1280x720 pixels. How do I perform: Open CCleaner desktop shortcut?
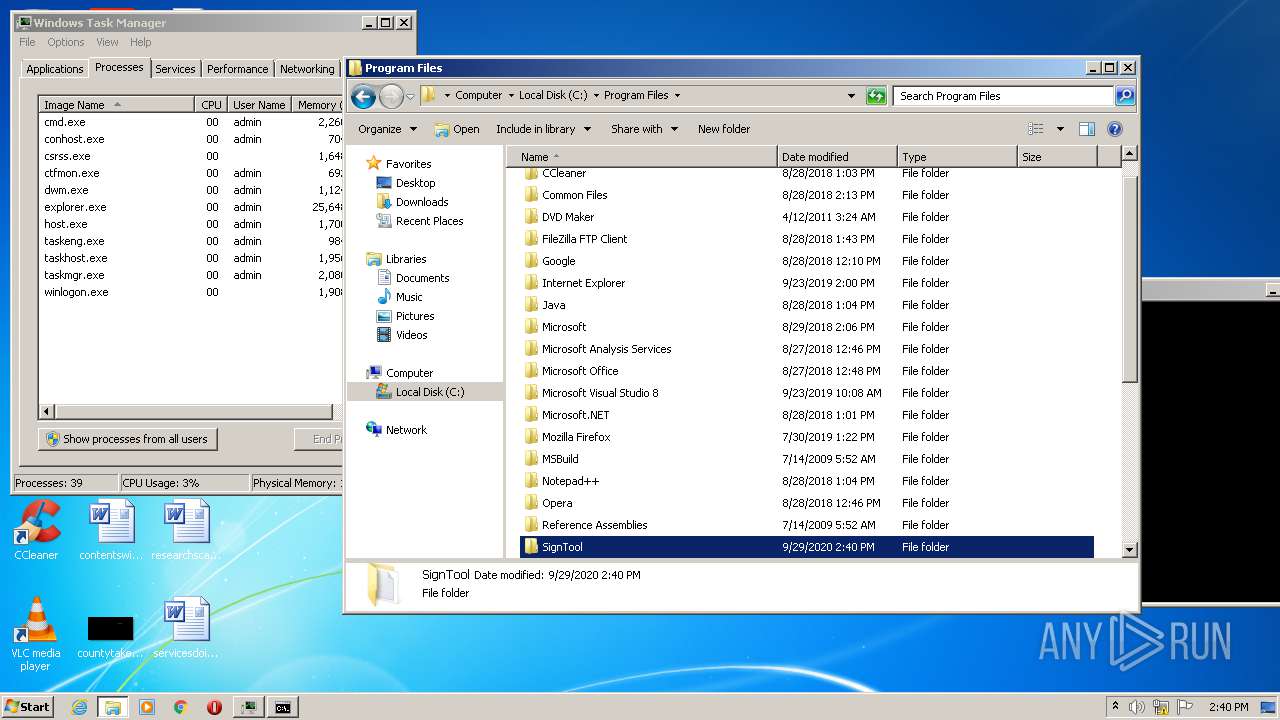(36, 530)
